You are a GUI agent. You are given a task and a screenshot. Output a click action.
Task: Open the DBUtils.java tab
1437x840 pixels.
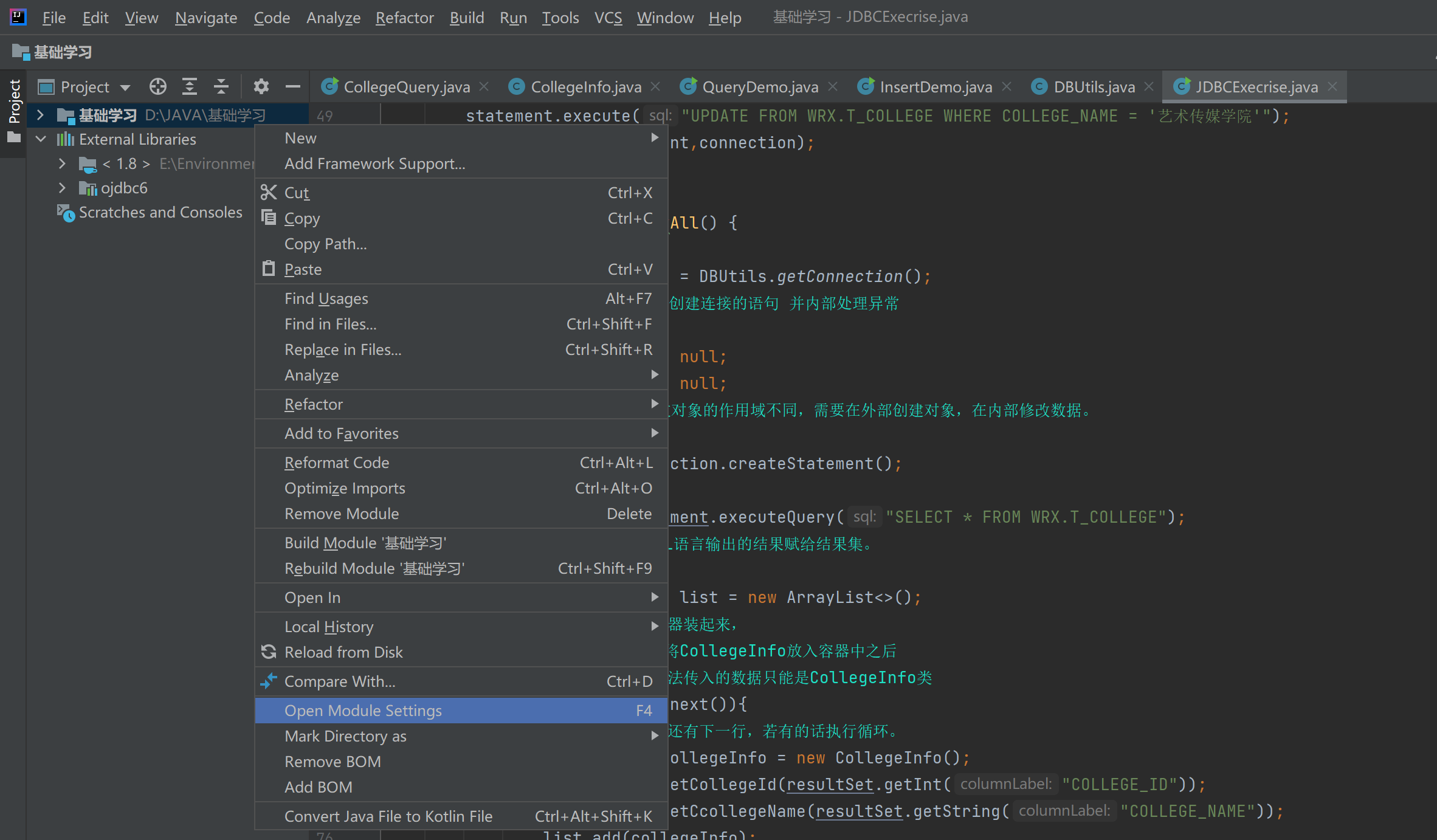coord(1090,87)
